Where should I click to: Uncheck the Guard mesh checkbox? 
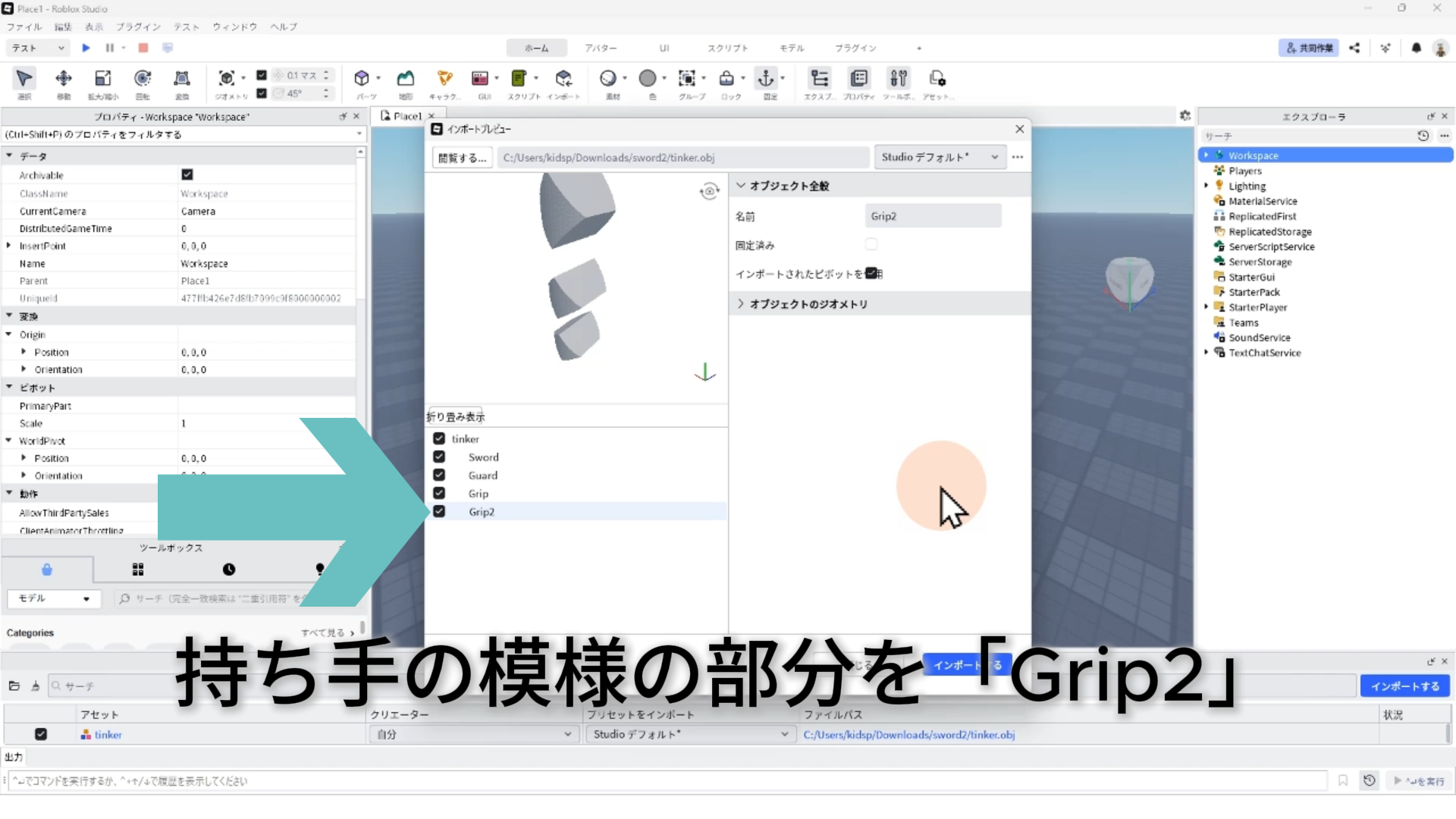click(x=439, y=475)
